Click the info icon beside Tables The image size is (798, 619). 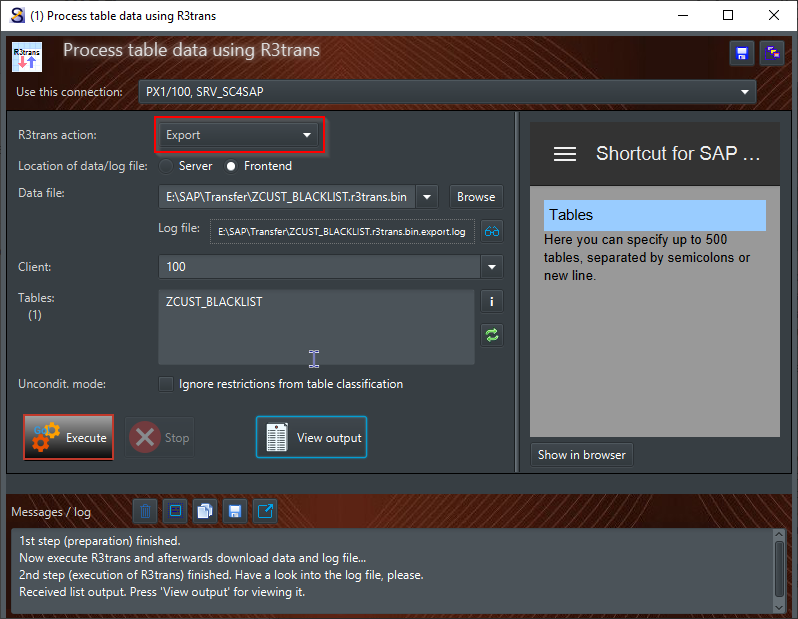pos(491,301)
